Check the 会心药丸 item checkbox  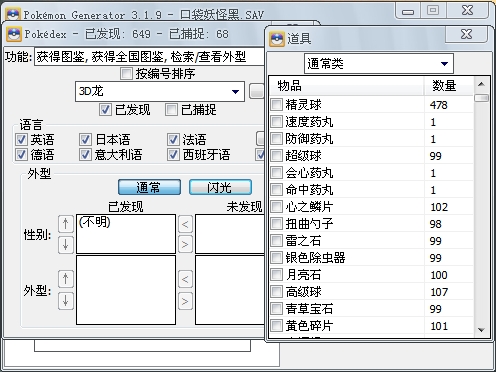point(276,173)
